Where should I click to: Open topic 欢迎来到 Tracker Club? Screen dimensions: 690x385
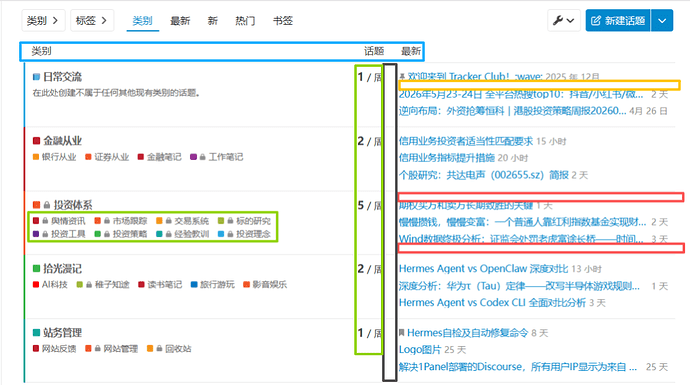click(x=475, y=77)
